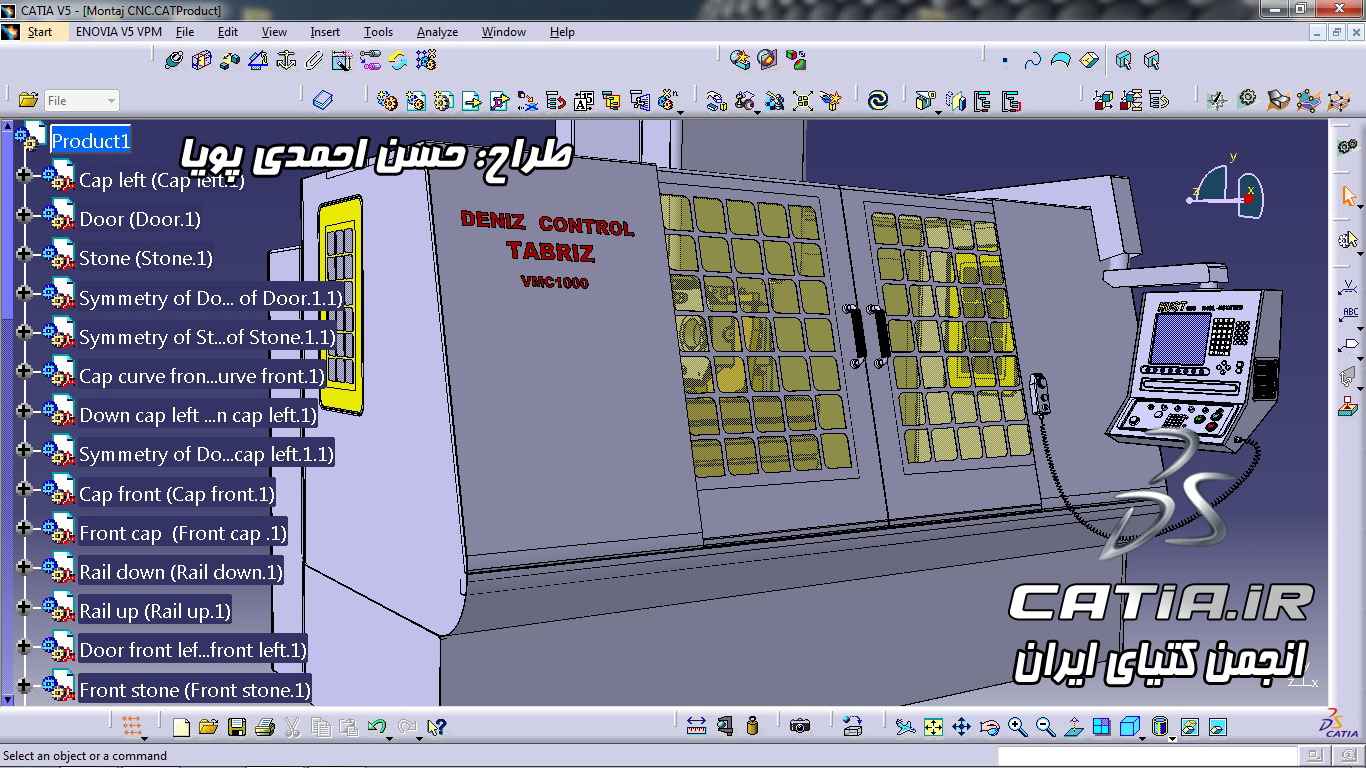Image resolution: width=1366 pixels, height=768 pixels.
Task: Open the Start menu in CATIA
Action: [x=40, y=32]
